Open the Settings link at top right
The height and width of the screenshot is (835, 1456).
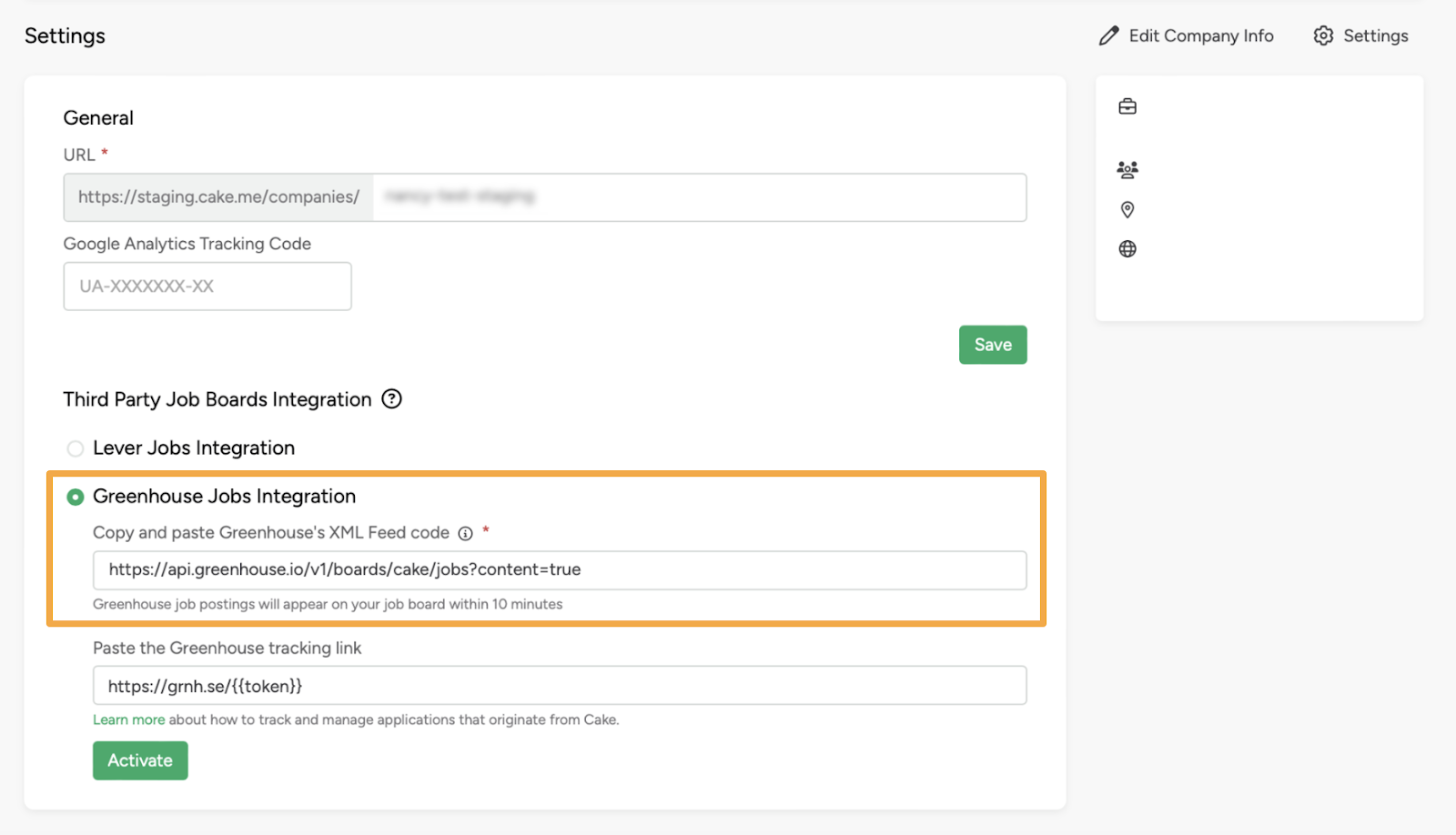1361,35
